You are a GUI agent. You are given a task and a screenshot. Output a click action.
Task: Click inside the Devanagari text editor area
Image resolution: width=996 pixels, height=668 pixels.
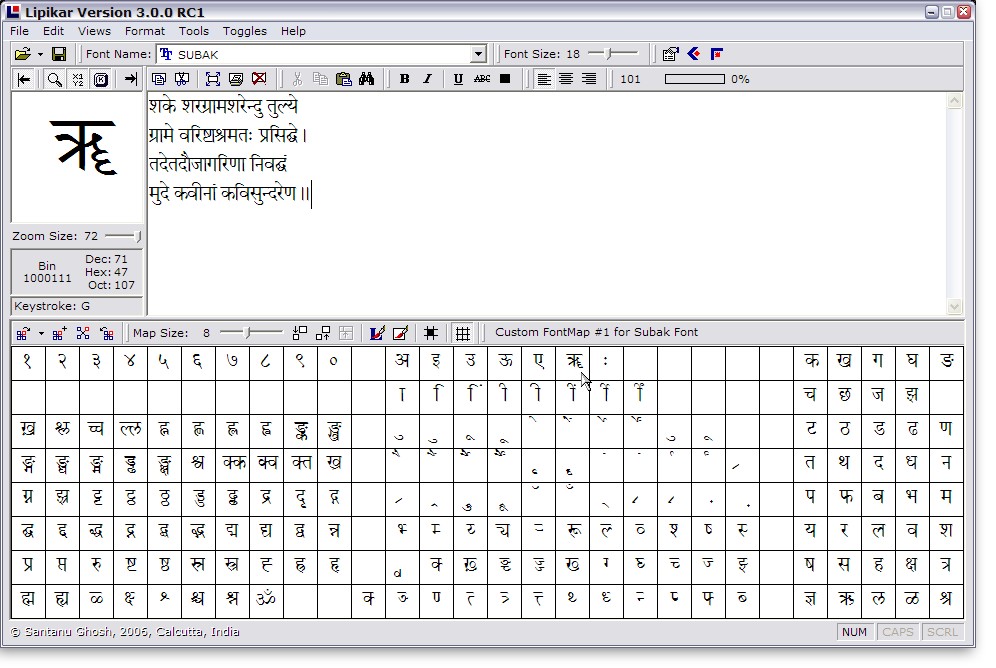[546, 203]
